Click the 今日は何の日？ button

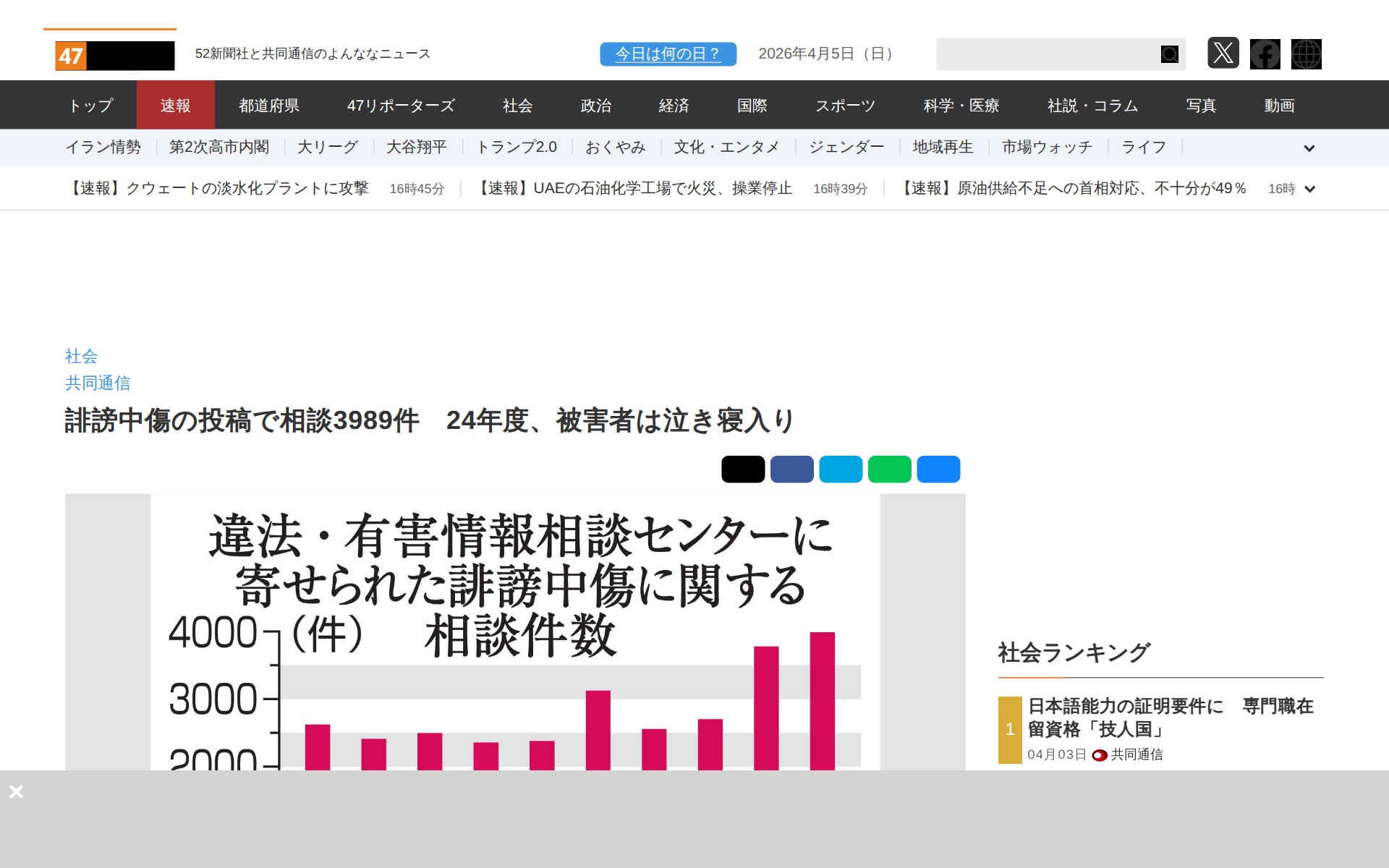[668, 54]
